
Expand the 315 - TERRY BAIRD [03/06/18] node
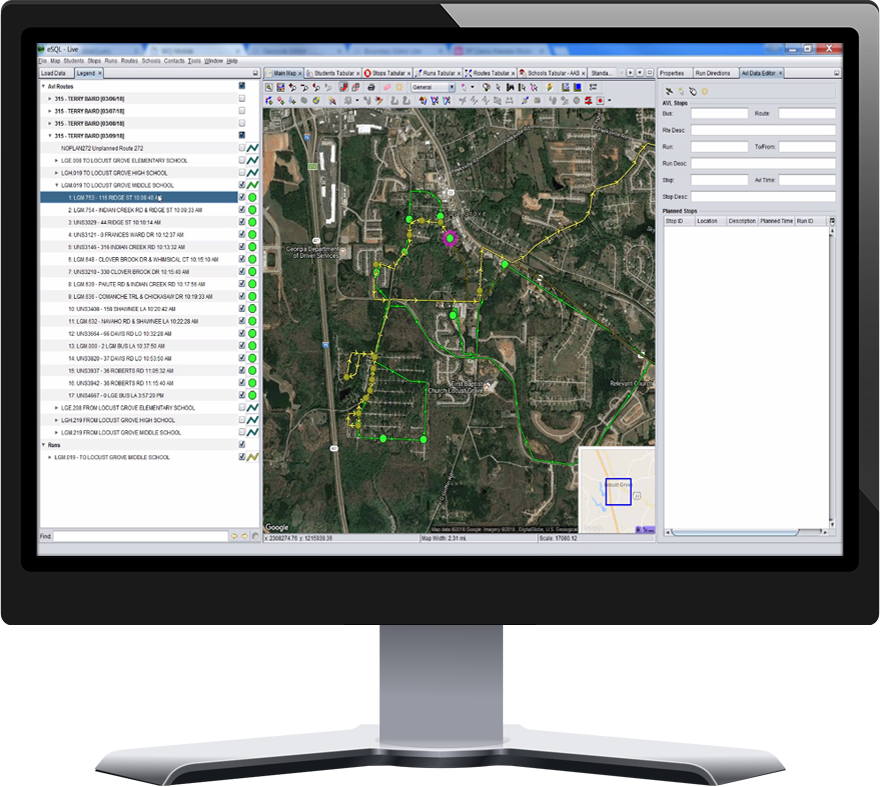pos(50,99)
